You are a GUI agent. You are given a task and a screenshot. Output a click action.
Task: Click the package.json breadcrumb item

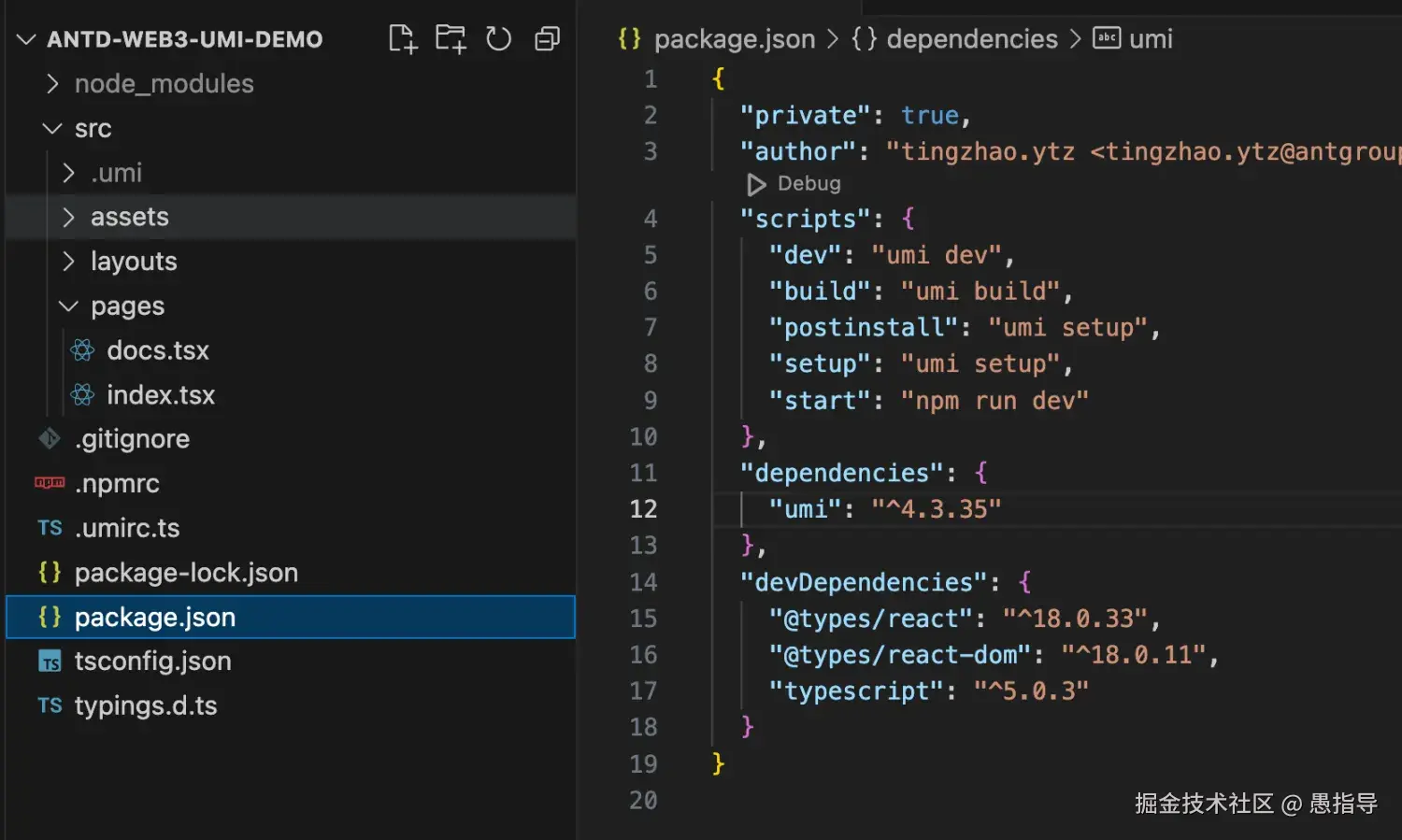[734, 39]
